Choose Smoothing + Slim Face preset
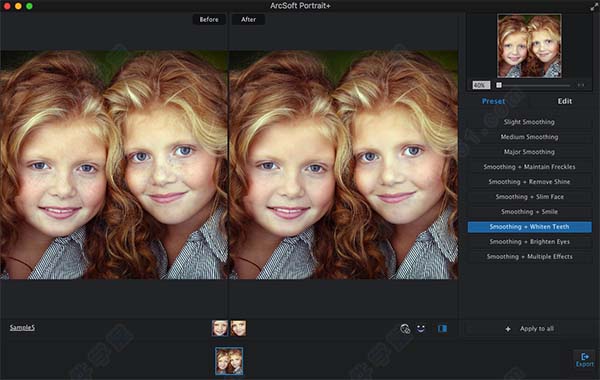This screenshot has height=380, width=600. 529,197
